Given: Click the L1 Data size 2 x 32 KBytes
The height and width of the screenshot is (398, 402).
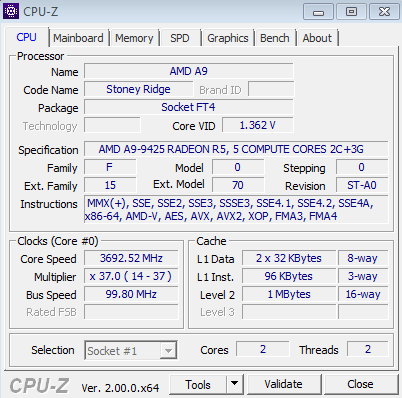Looking at the screenshot, I should point(289,258).
